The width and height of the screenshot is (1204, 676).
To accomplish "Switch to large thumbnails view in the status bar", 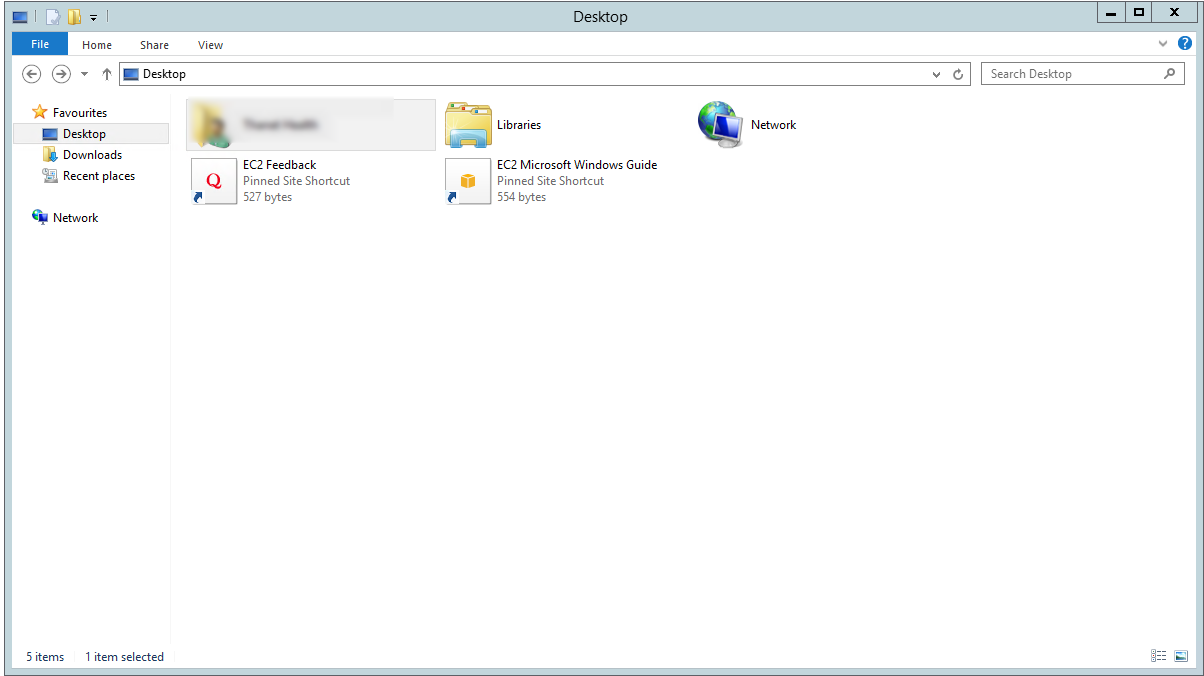I will coord(1181,656).
